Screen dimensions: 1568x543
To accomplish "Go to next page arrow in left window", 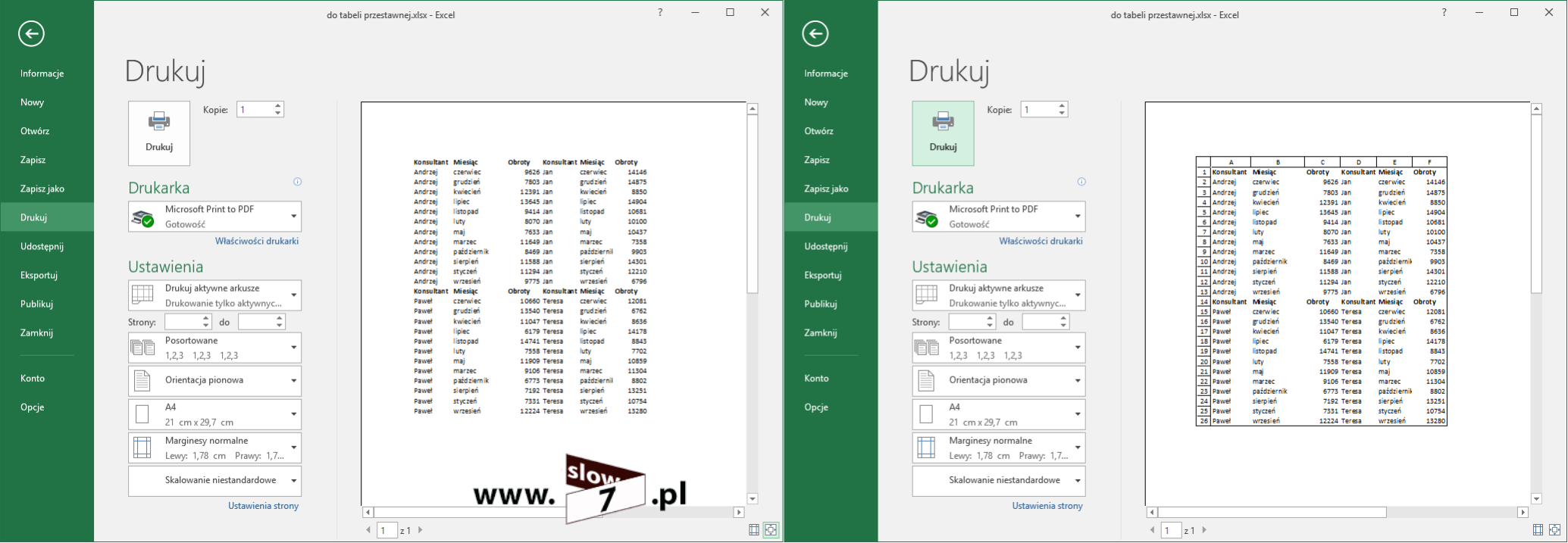I will pos(421,530).
